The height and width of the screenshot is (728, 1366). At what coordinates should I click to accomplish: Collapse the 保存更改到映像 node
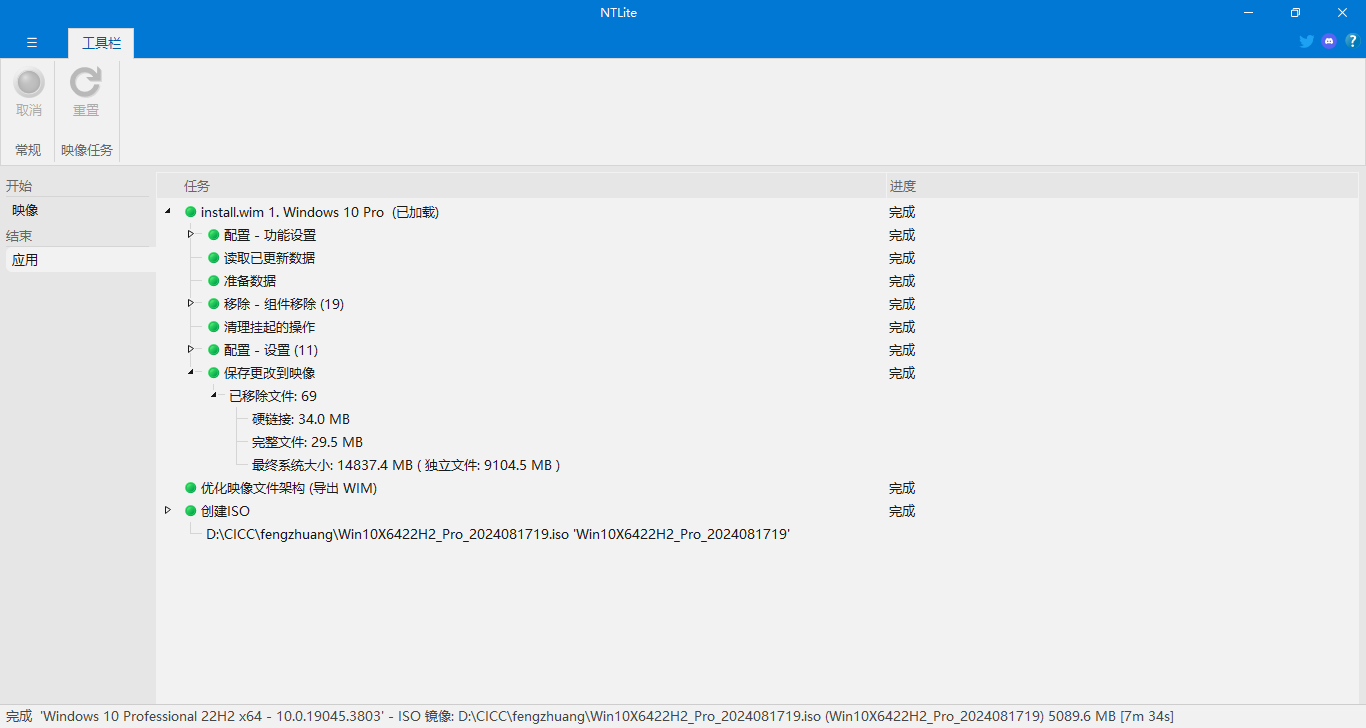(191, 373)
